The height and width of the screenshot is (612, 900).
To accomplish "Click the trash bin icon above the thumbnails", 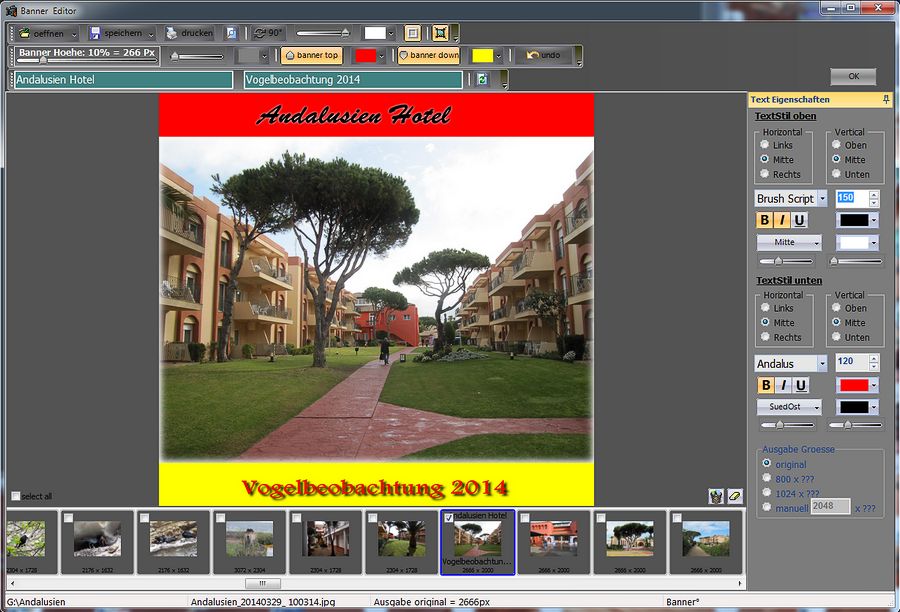I will pyautogui.click(x=716, y=496).
